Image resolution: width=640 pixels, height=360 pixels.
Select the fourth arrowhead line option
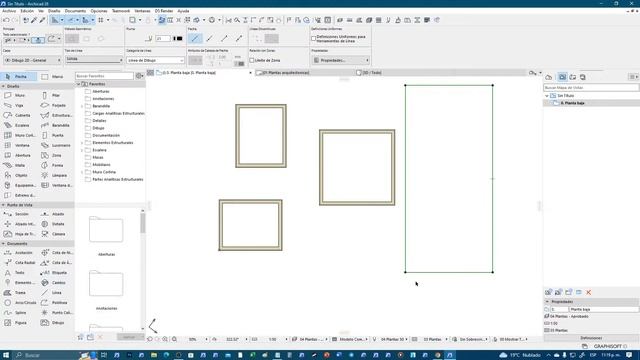point(239,38)
